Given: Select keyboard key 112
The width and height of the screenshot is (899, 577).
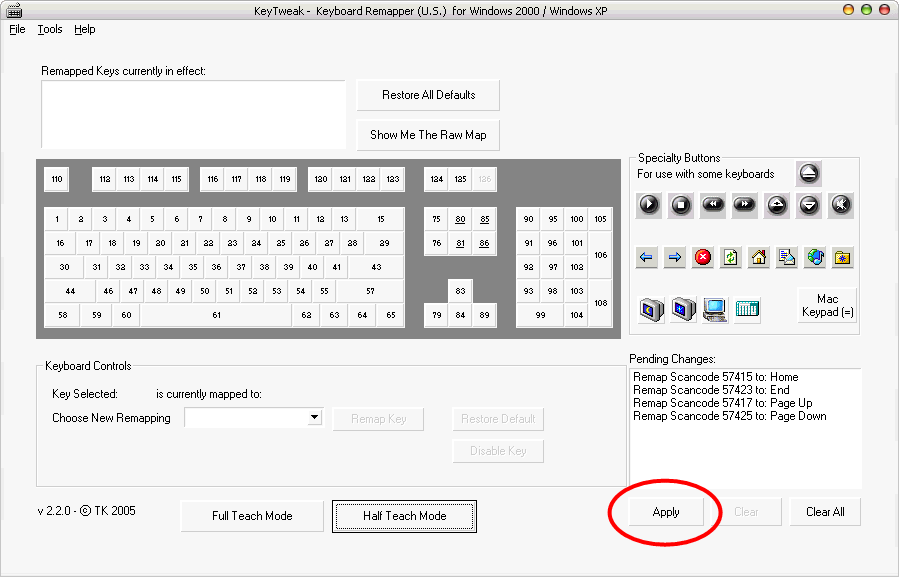Looking at the screenshot, I should (x=104, y=179).
